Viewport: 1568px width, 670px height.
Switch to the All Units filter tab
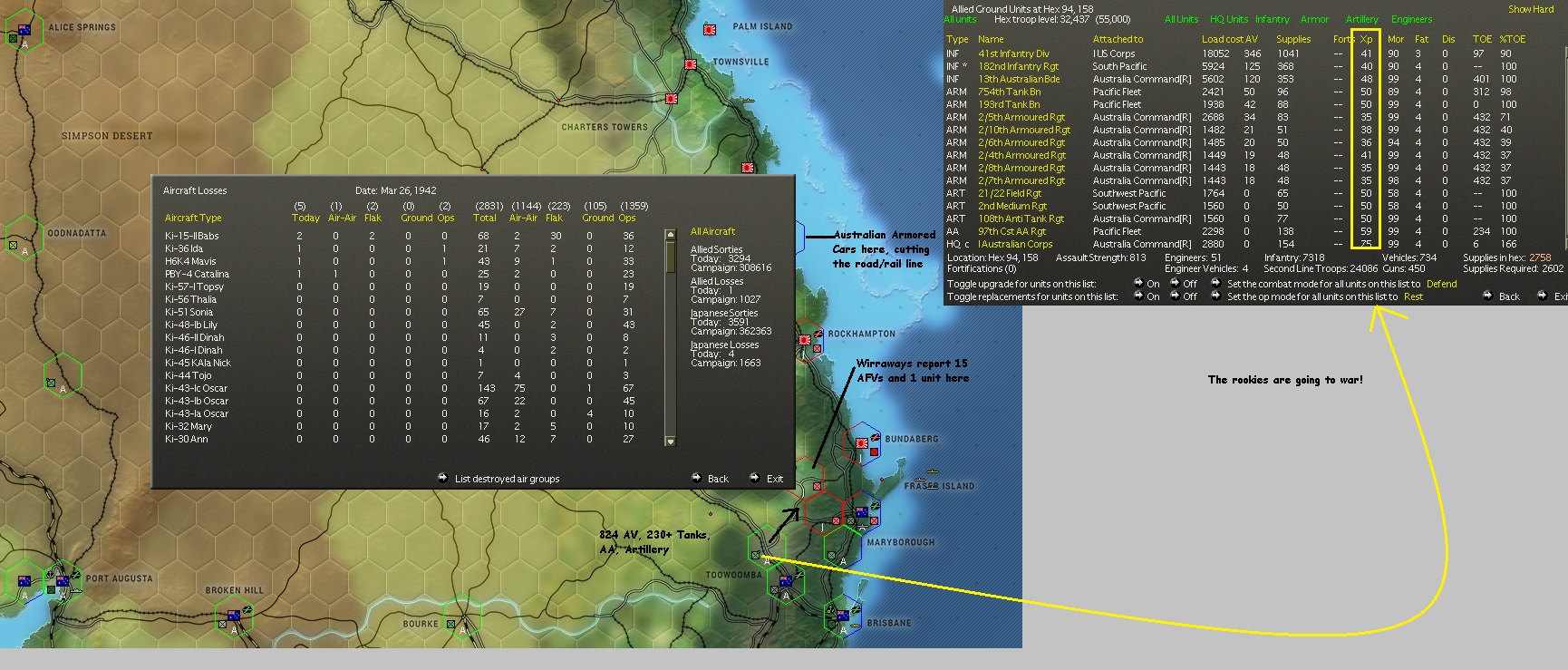(1181, 19)
